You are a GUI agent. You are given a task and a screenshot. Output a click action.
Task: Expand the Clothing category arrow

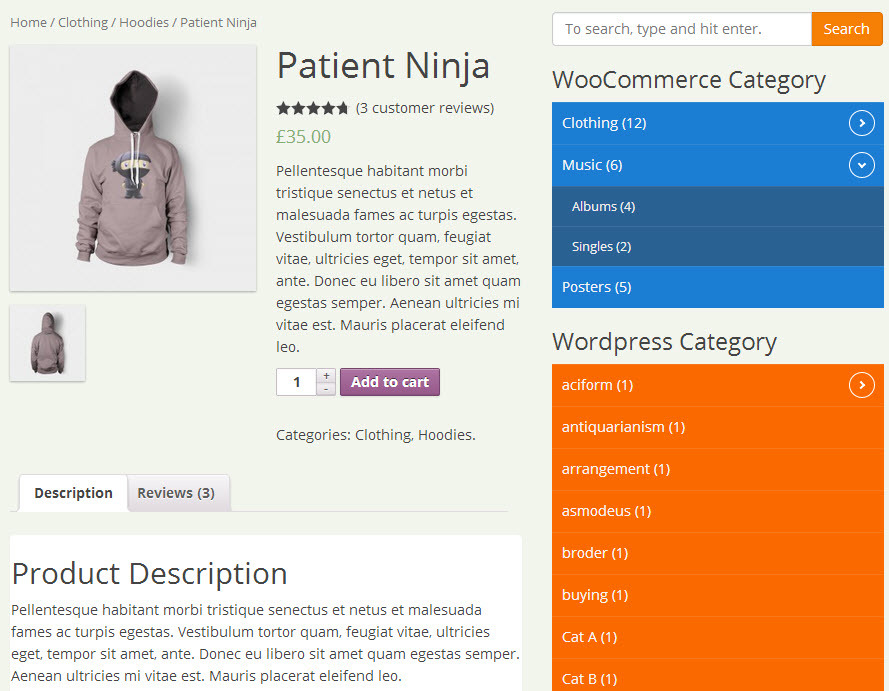861,123
